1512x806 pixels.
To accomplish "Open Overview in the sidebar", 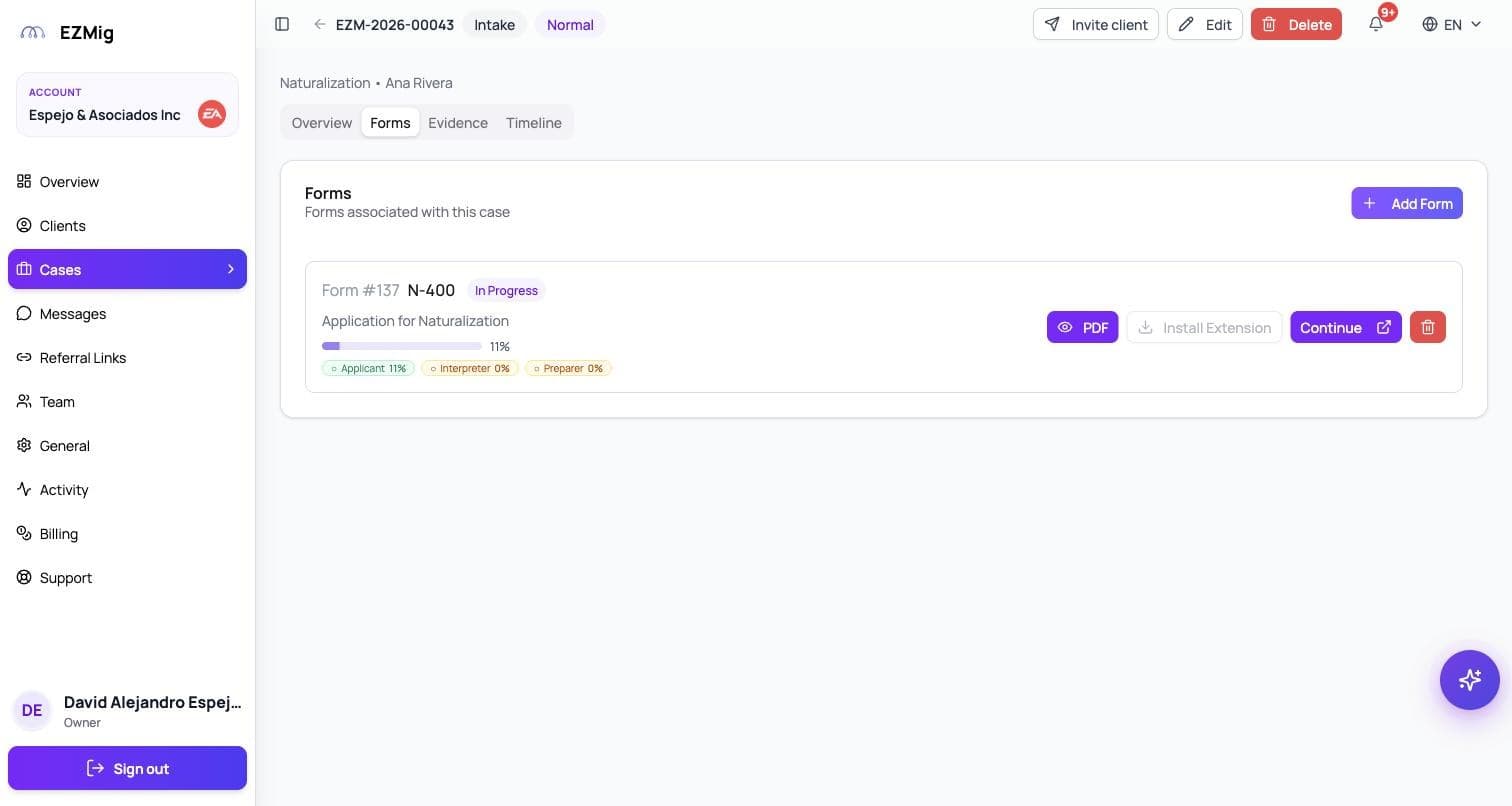I will (x=127, y=181).
